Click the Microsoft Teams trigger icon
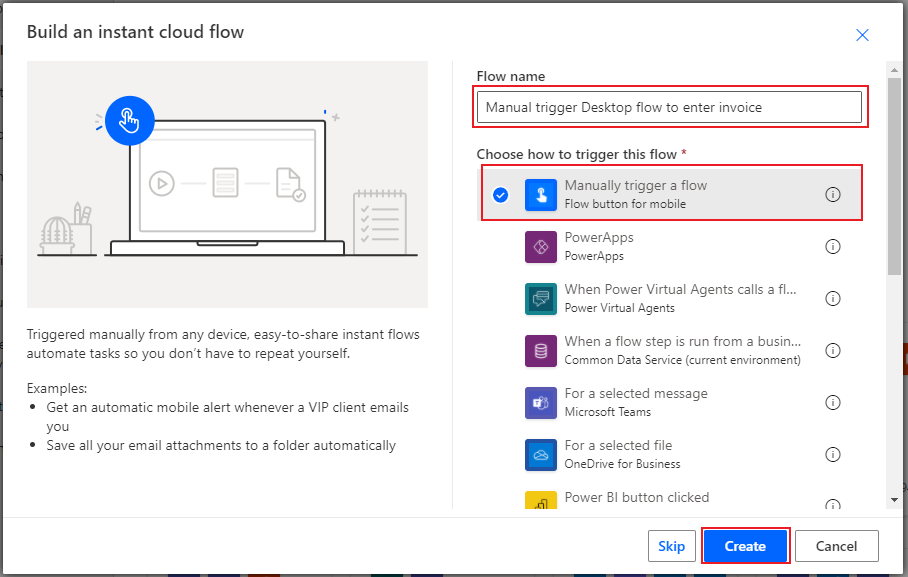 (x=541, y=403)
